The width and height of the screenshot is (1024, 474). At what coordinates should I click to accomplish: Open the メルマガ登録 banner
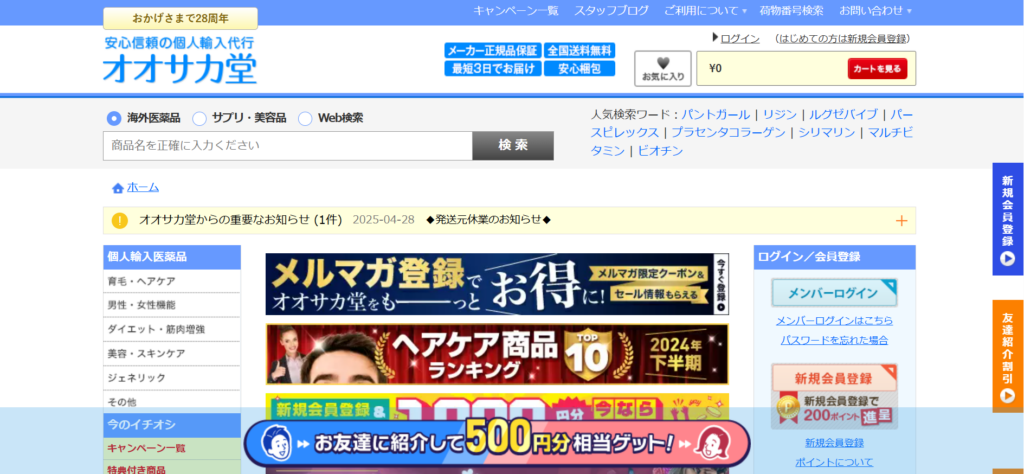pyautogui.click(x=497, y=284)
